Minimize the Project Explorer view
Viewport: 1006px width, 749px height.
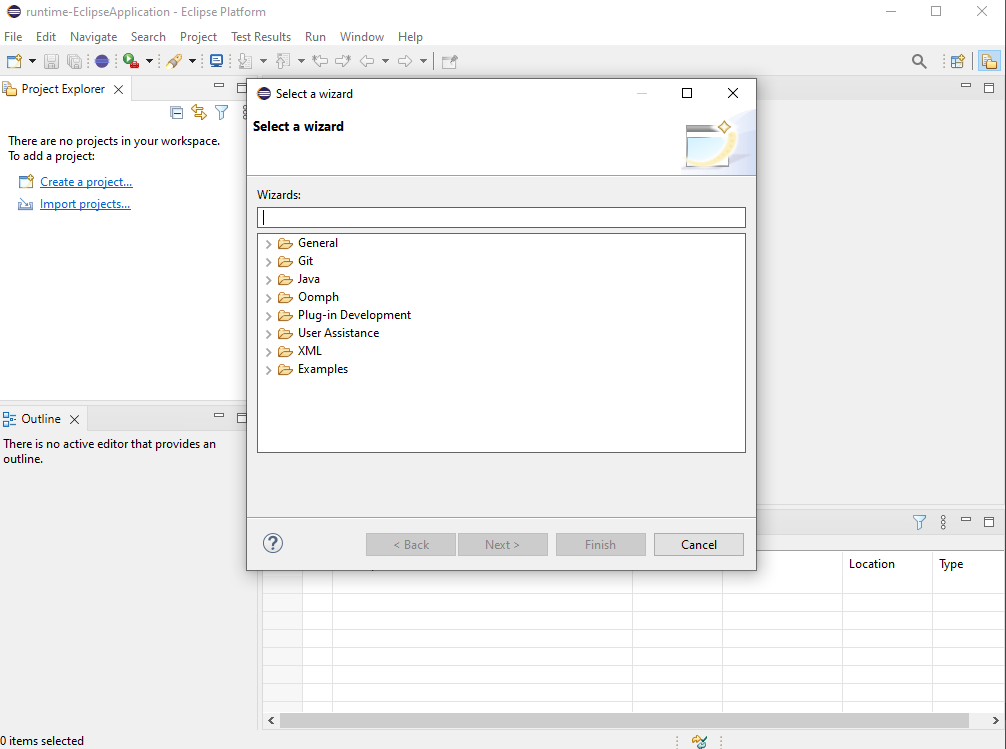point(219,85)
